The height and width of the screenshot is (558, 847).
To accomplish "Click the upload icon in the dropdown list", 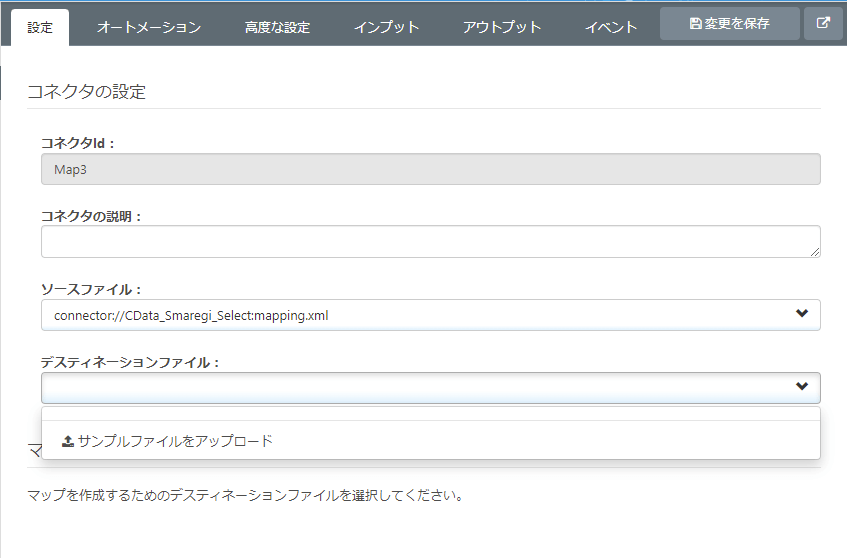I will 68,441.
